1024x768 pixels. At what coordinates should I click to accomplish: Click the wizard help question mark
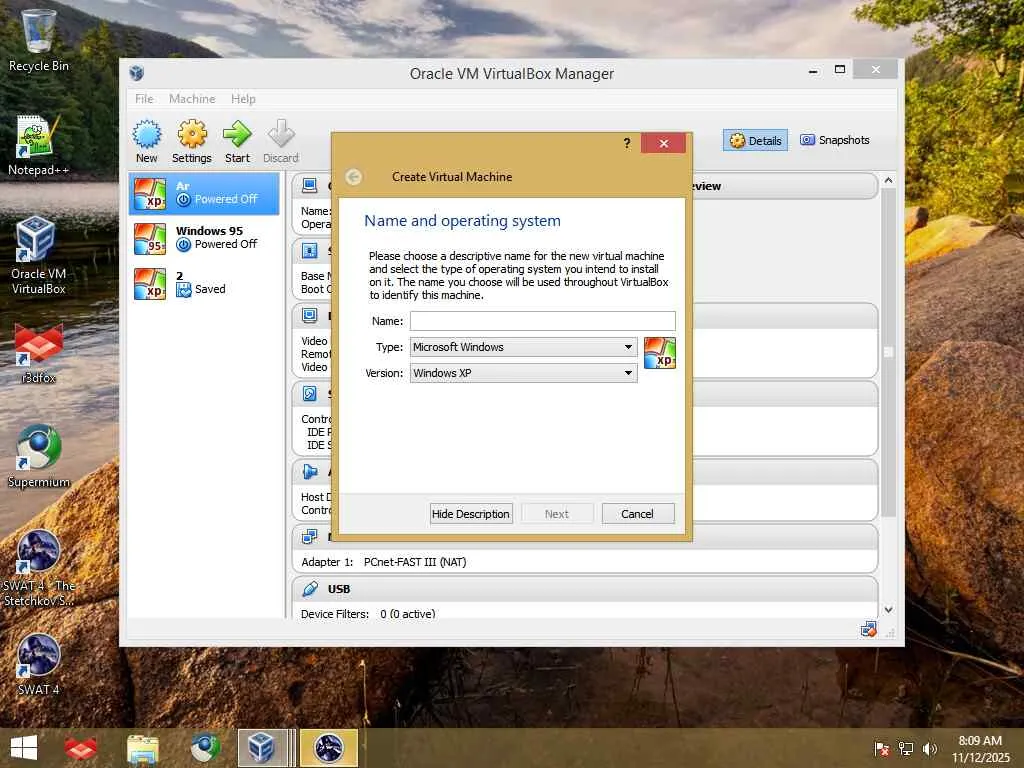(x=627, y=143)
